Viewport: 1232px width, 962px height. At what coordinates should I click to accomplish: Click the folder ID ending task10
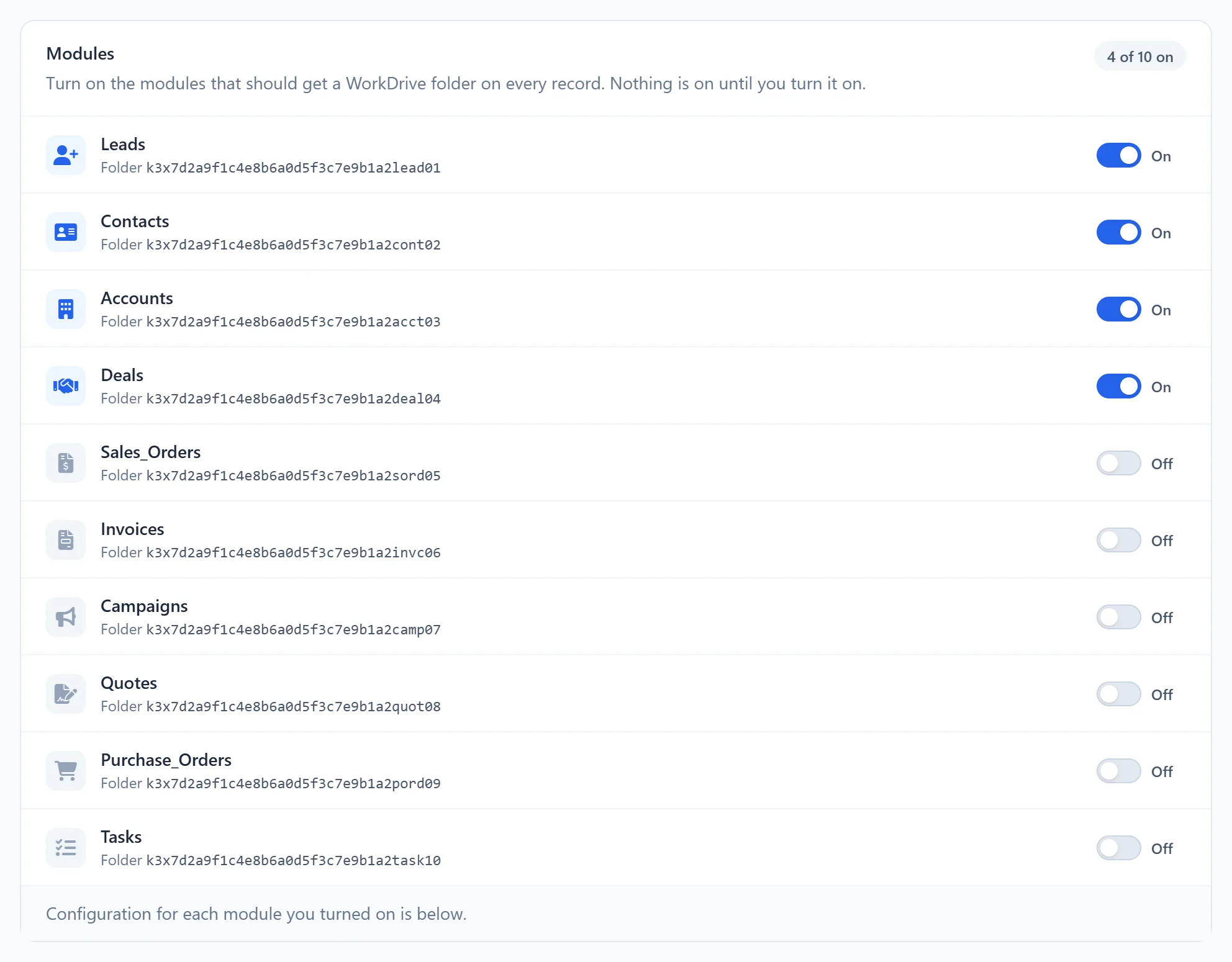[293, 860]
